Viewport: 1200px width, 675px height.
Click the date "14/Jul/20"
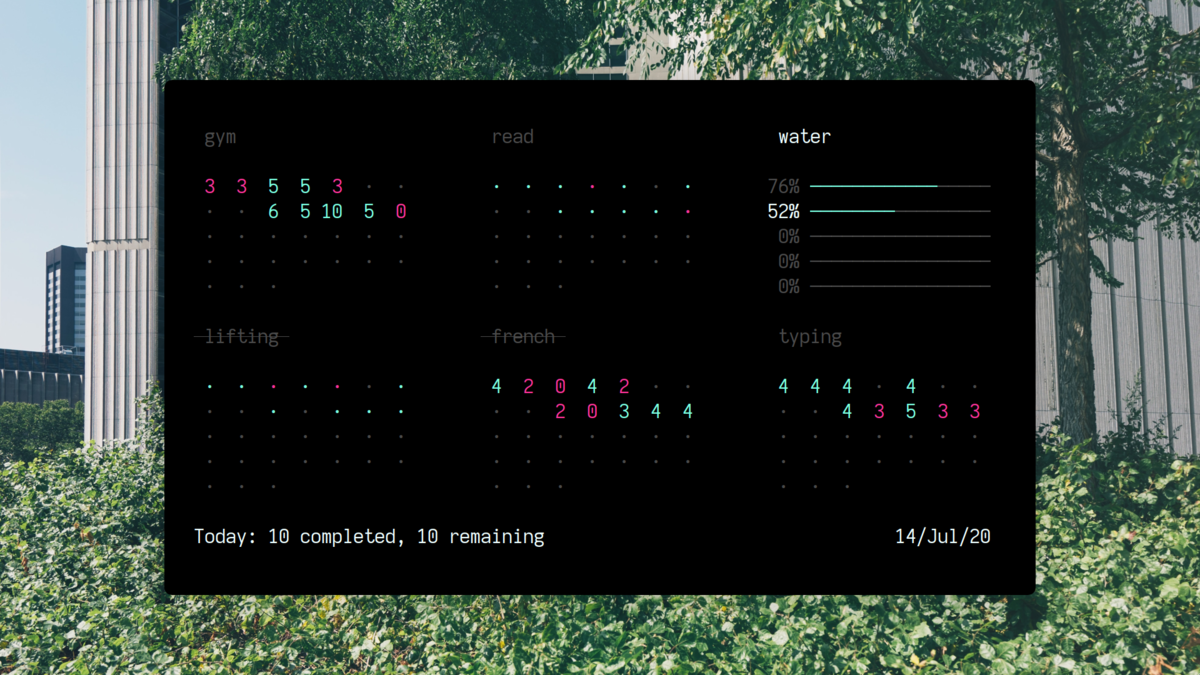[x=942, y=536]
